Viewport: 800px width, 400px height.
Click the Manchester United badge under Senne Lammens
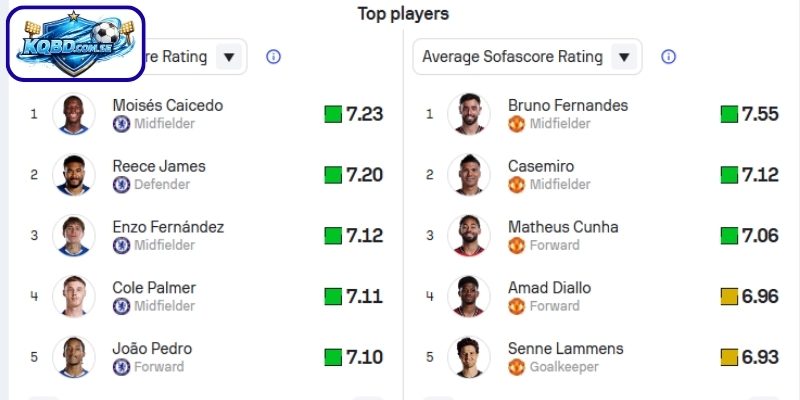(516, 367)
